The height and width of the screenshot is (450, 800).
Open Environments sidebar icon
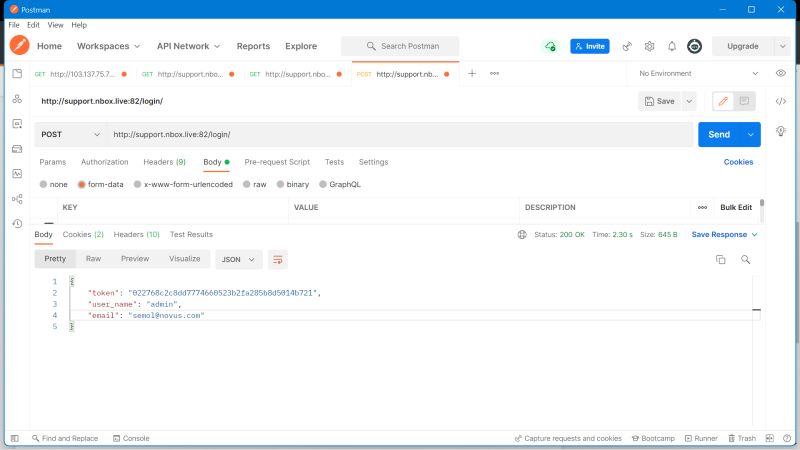pyautogui.click(x=17, y=123)
